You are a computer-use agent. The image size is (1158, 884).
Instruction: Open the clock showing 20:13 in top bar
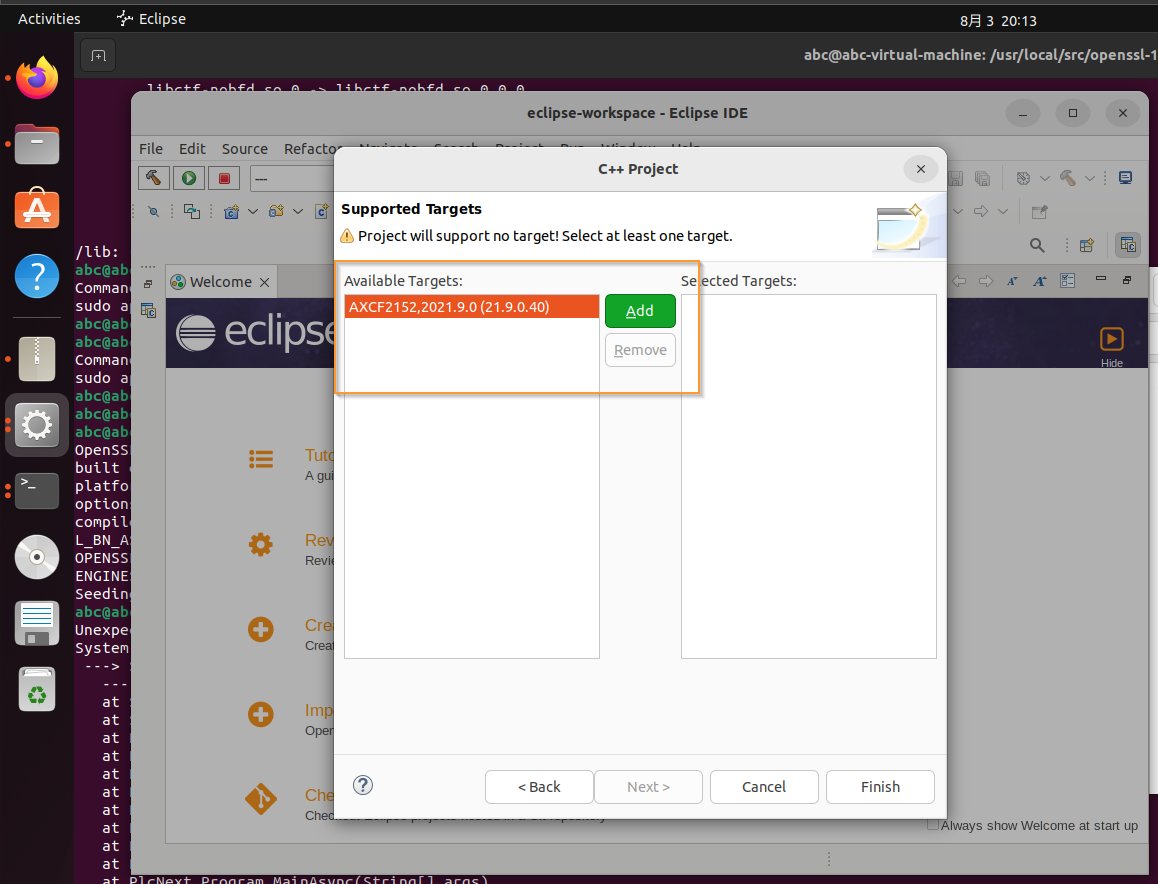point(998,21)
